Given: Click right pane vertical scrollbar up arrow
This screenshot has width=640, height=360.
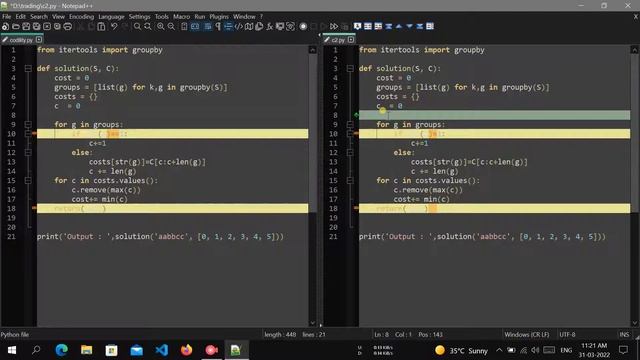Looking at the screenshot, I should [635, 50].
